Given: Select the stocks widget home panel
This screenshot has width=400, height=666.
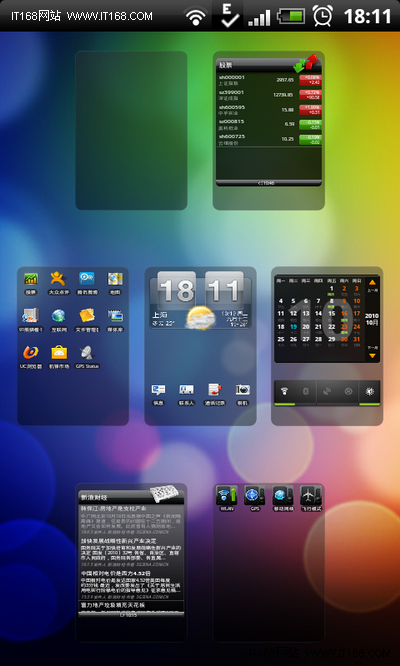Looking at the screenshot, I should point(269,130).
